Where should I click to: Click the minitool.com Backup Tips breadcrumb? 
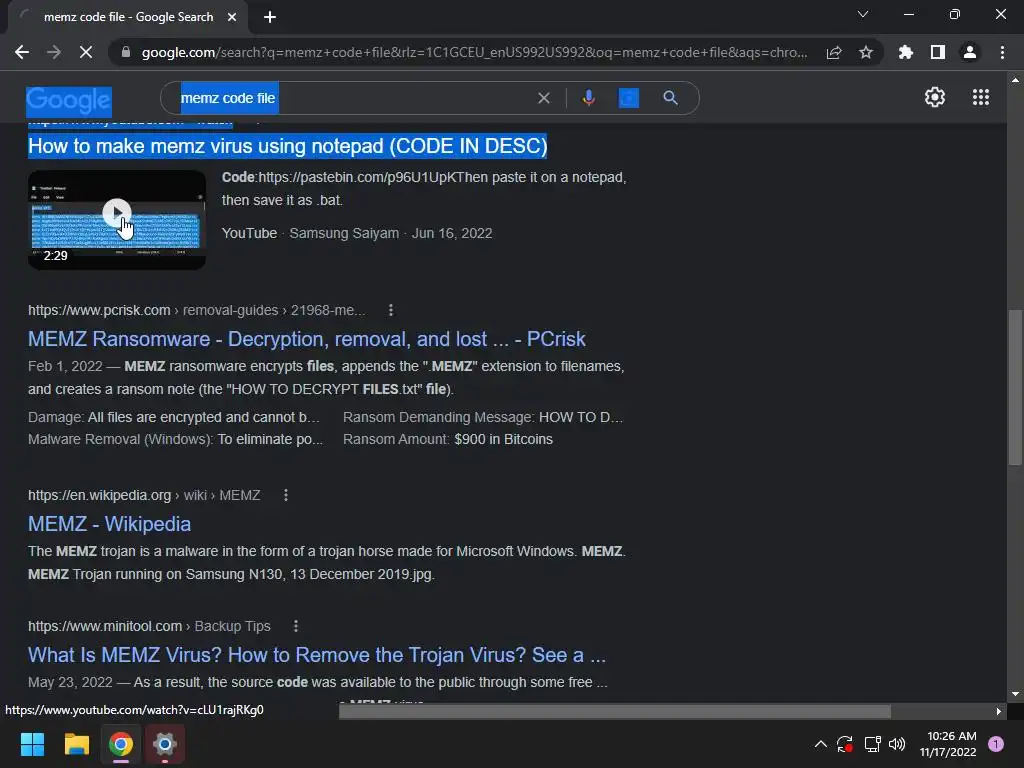click(x=149, y=626)
